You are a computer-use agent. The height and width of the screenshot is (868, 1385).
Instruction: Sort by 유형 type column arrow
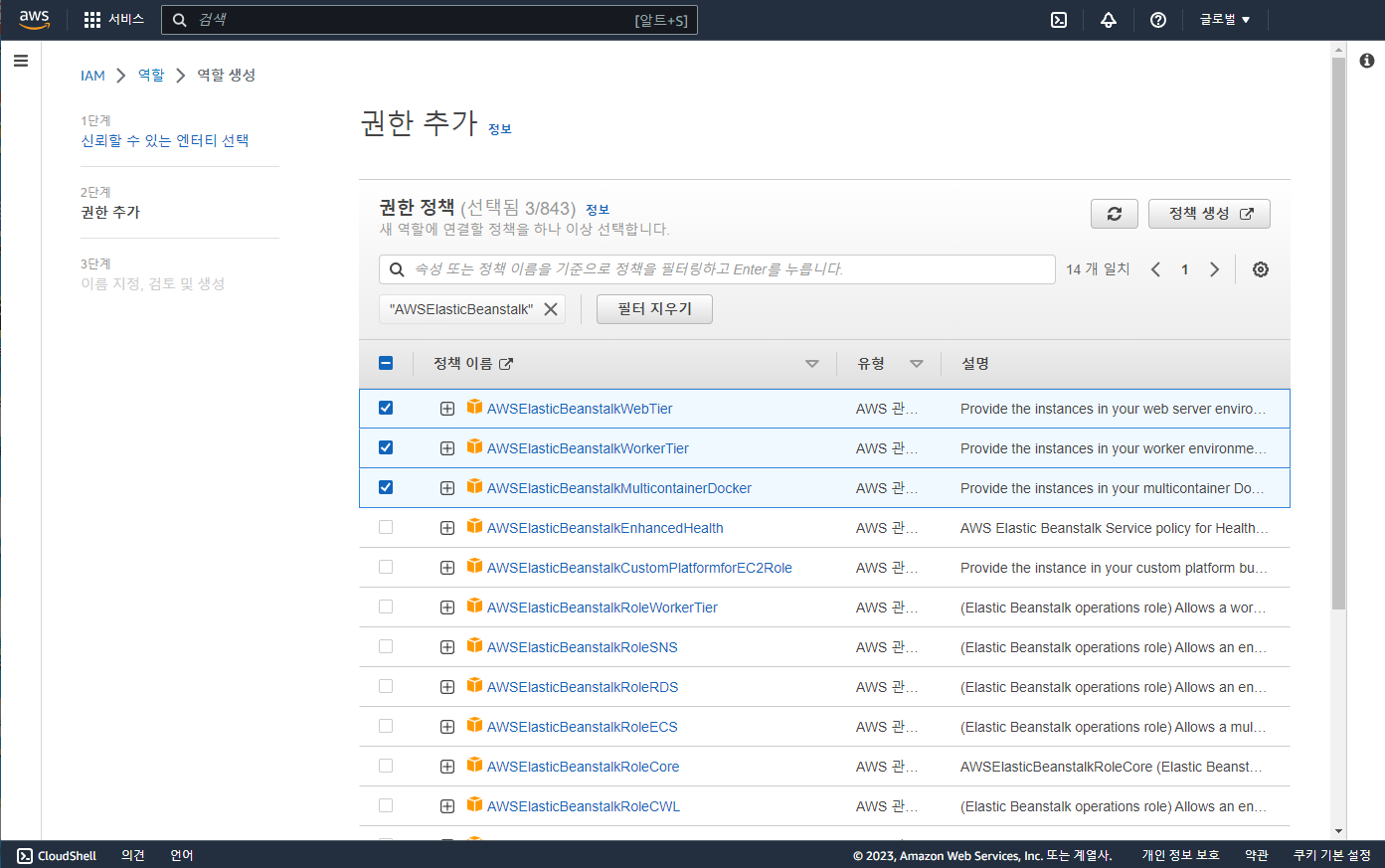click(917, 364)
